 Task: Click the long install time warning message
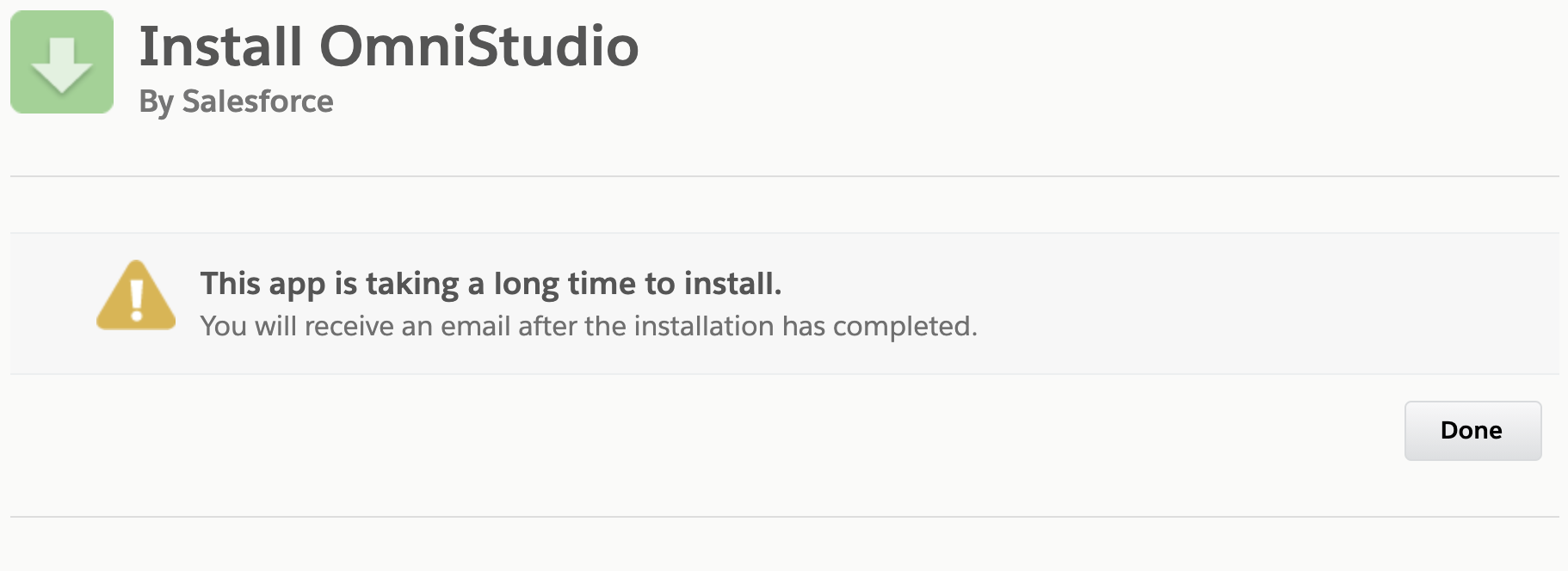tap(491, 283)
